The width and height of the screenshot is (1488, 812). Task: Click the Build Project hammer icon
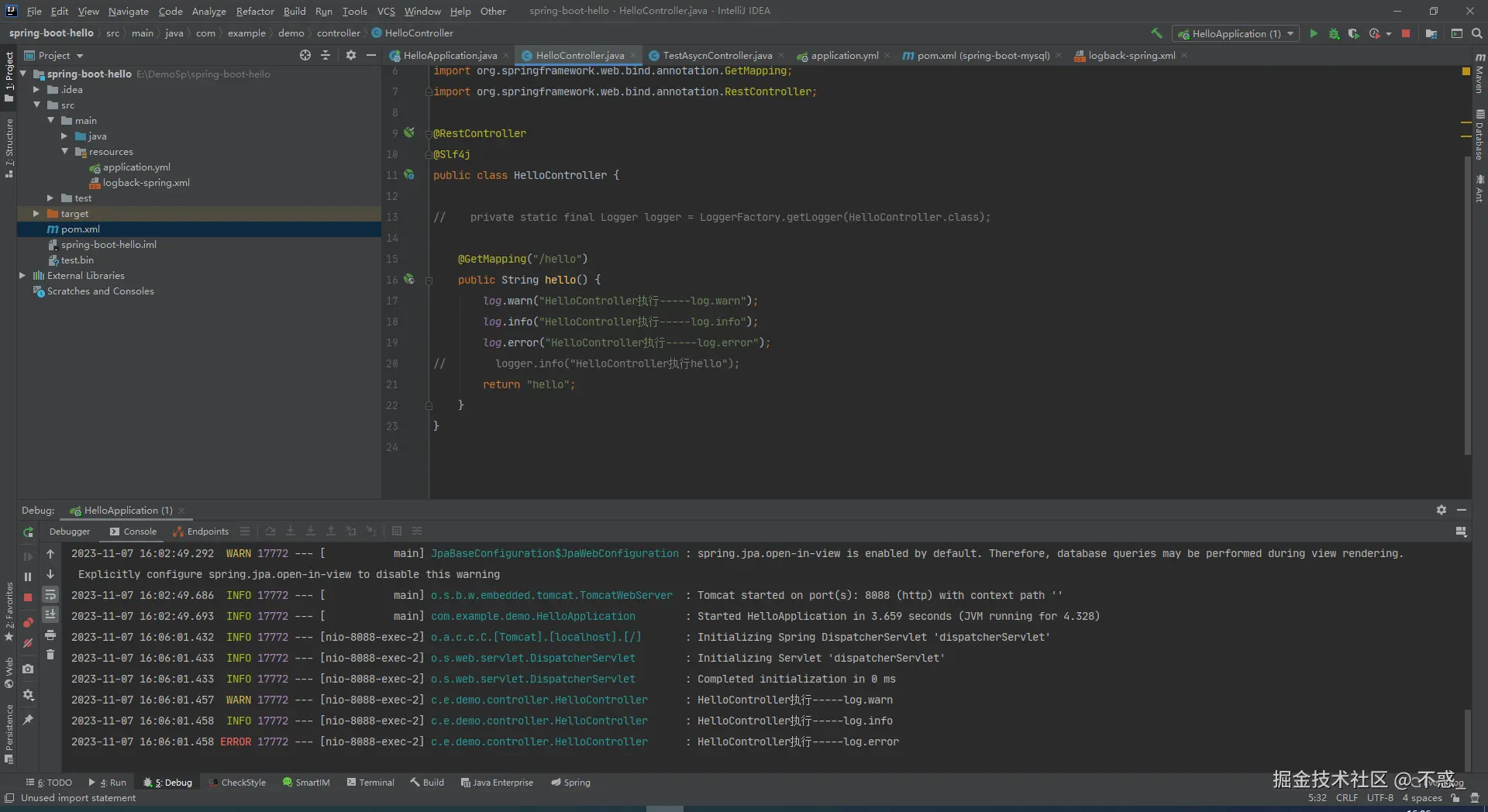[1156, 33]
